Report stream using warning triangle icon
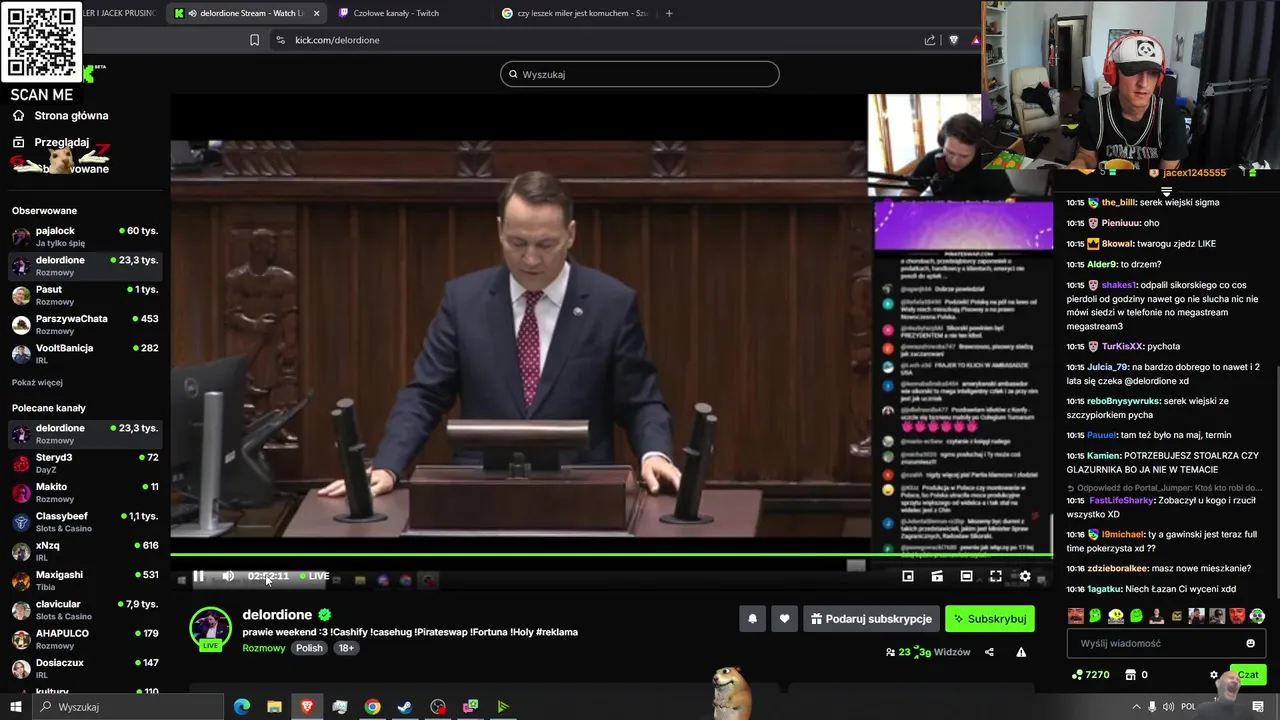Image resolution: width=1280 pixels, height=720 pixels. (x=1021, y=652)
